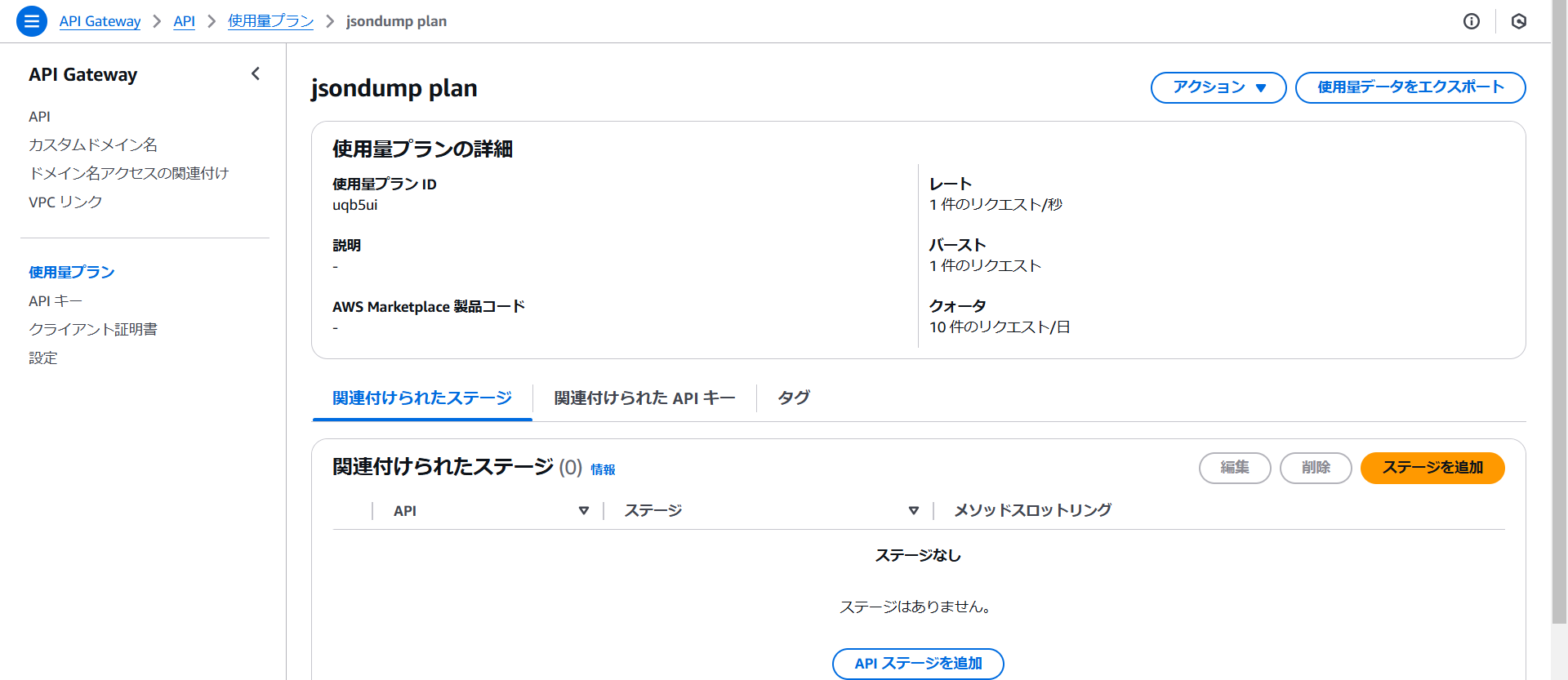Open the hamburger navigation menu icon
1568x680 pixels.
(x=31, y=21)
